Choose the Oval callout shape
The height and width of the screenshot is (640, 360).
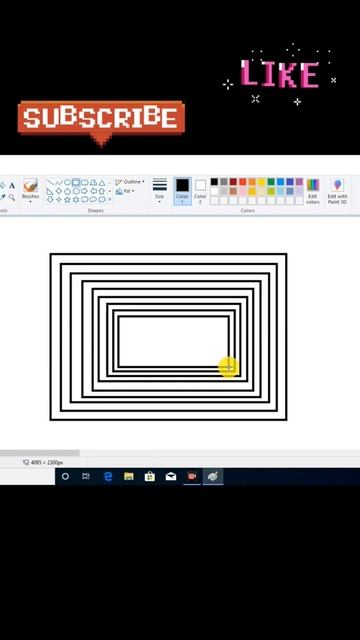coord(93,200)
